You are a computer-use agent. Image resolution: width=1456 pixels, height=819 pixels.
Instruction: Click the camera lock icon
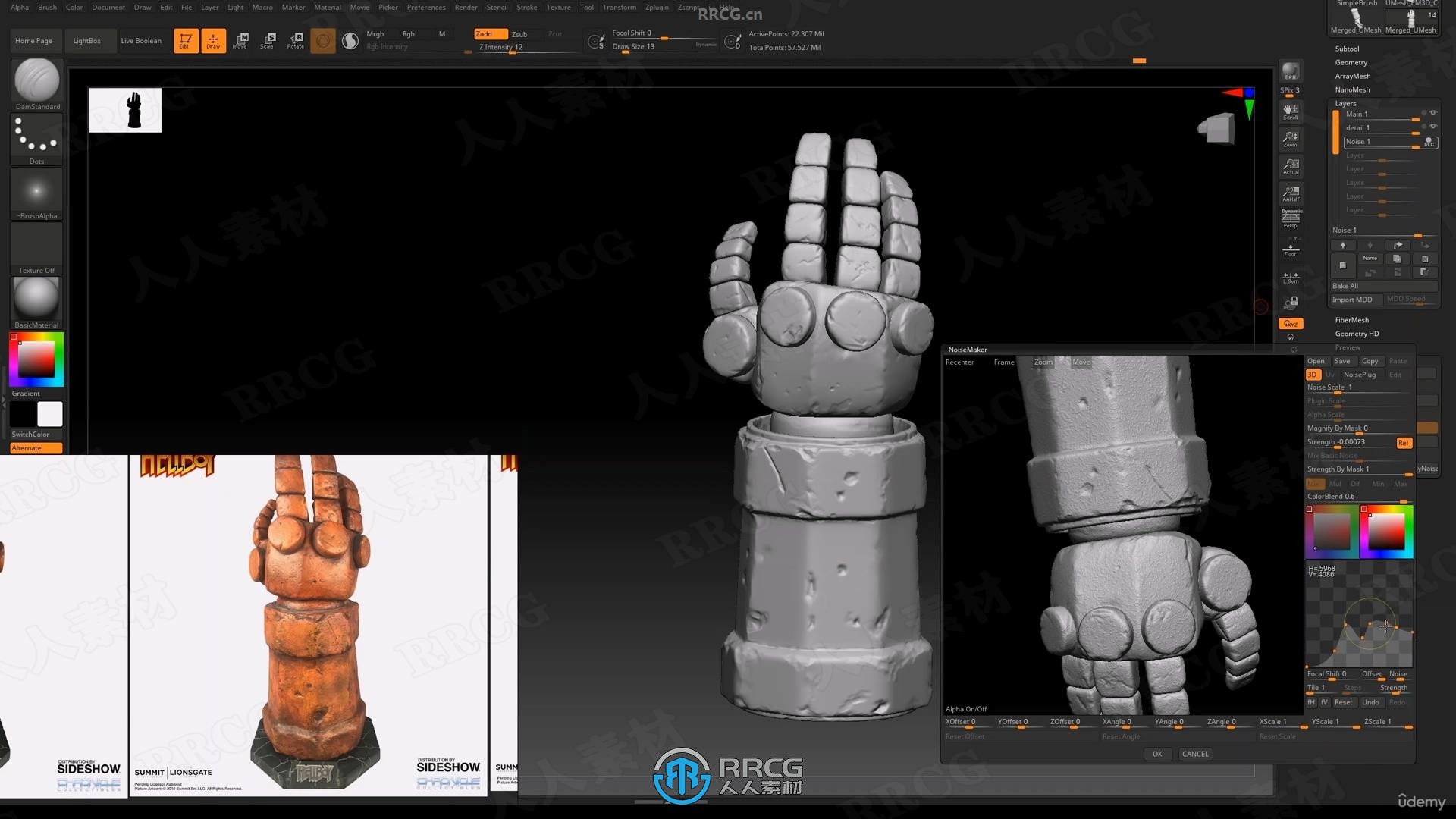[1291, 303]
